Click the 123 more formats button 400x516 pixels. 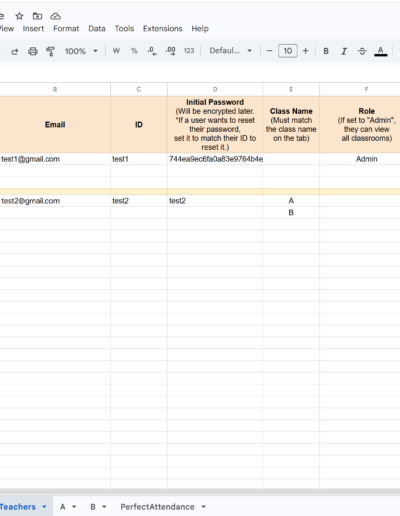coord(189,51)
